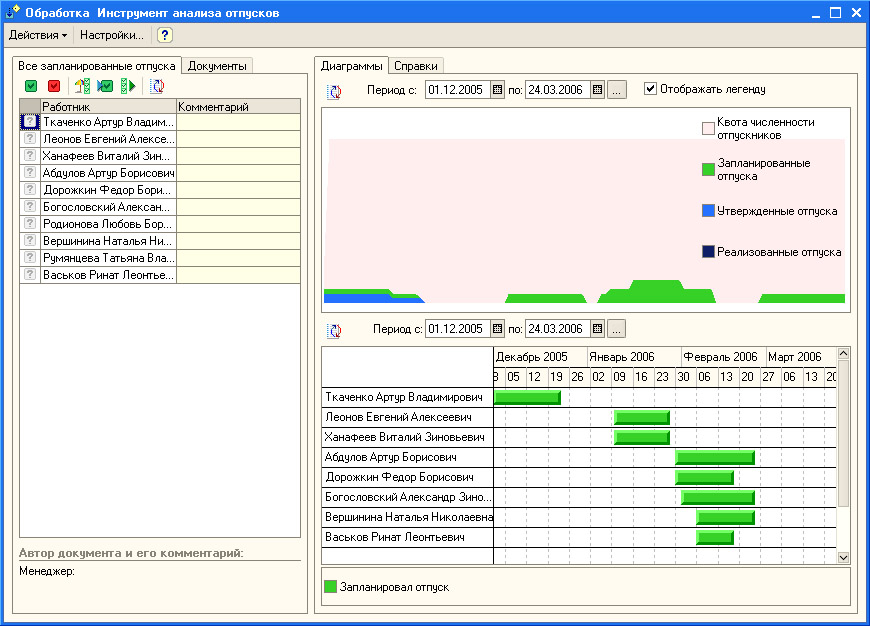Image resolution: width=870 pixels, height=626 pixels.
Task: Open calendar for Gantt chart start date 01.12.2005
Action: coord(498,329)
